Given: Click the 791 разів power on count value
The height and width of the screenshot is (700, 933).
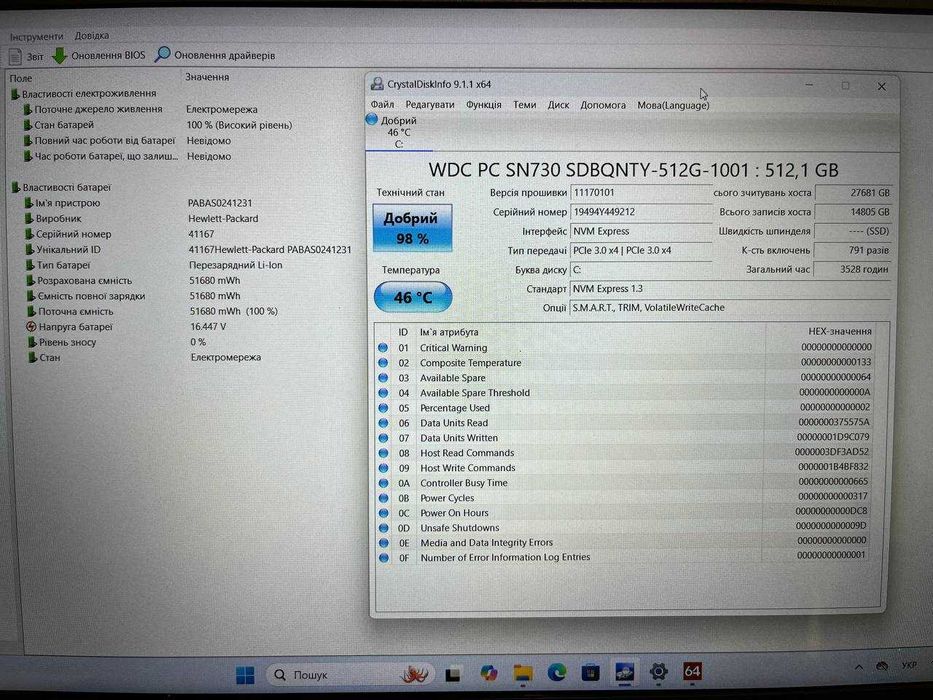Looking at the screenshot, I should (x=853, y=251).
